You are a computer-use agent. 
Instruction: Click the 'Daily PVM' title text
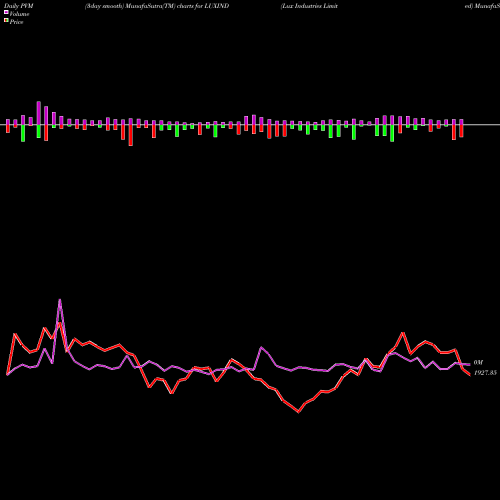19,6
